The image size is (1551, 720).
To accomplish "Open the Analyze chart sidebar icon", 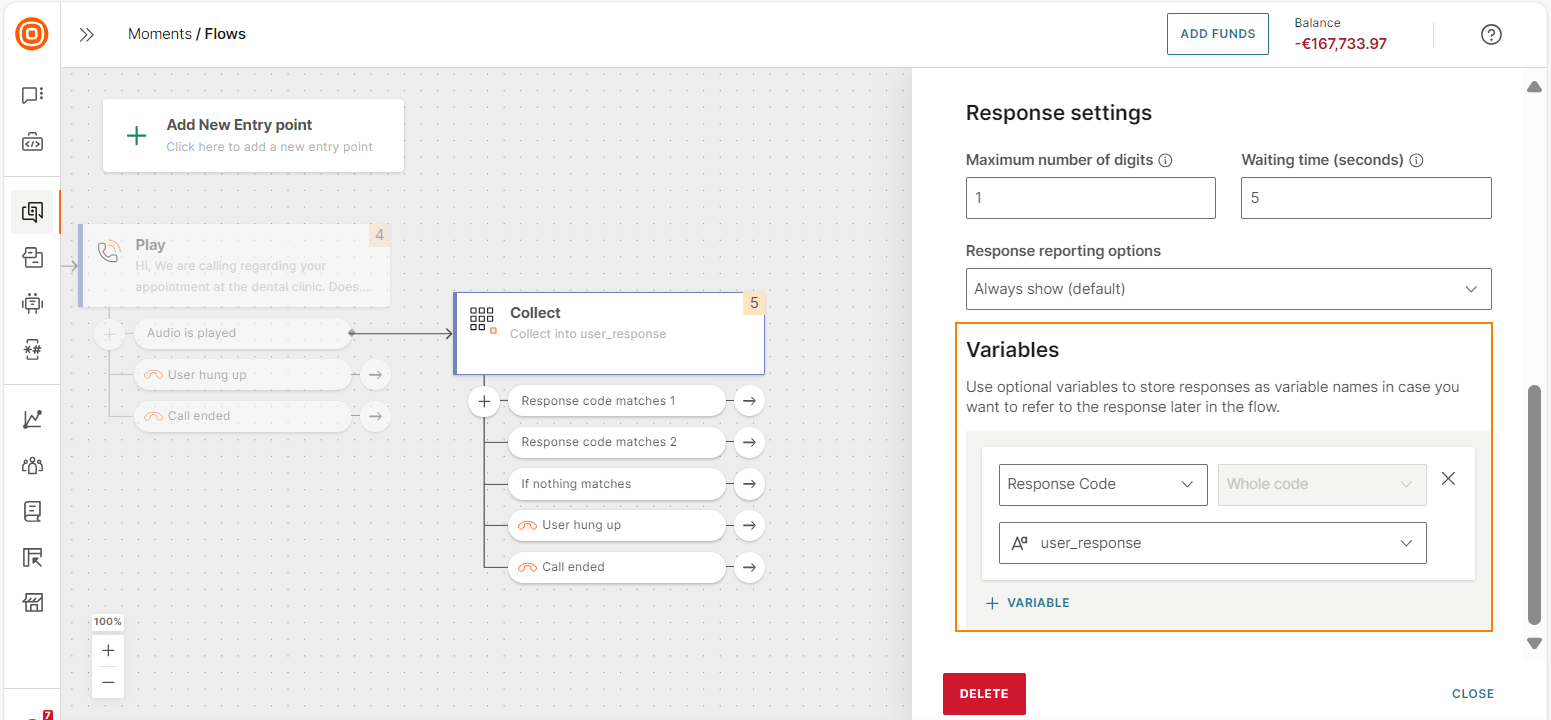I will click(32, 420).
